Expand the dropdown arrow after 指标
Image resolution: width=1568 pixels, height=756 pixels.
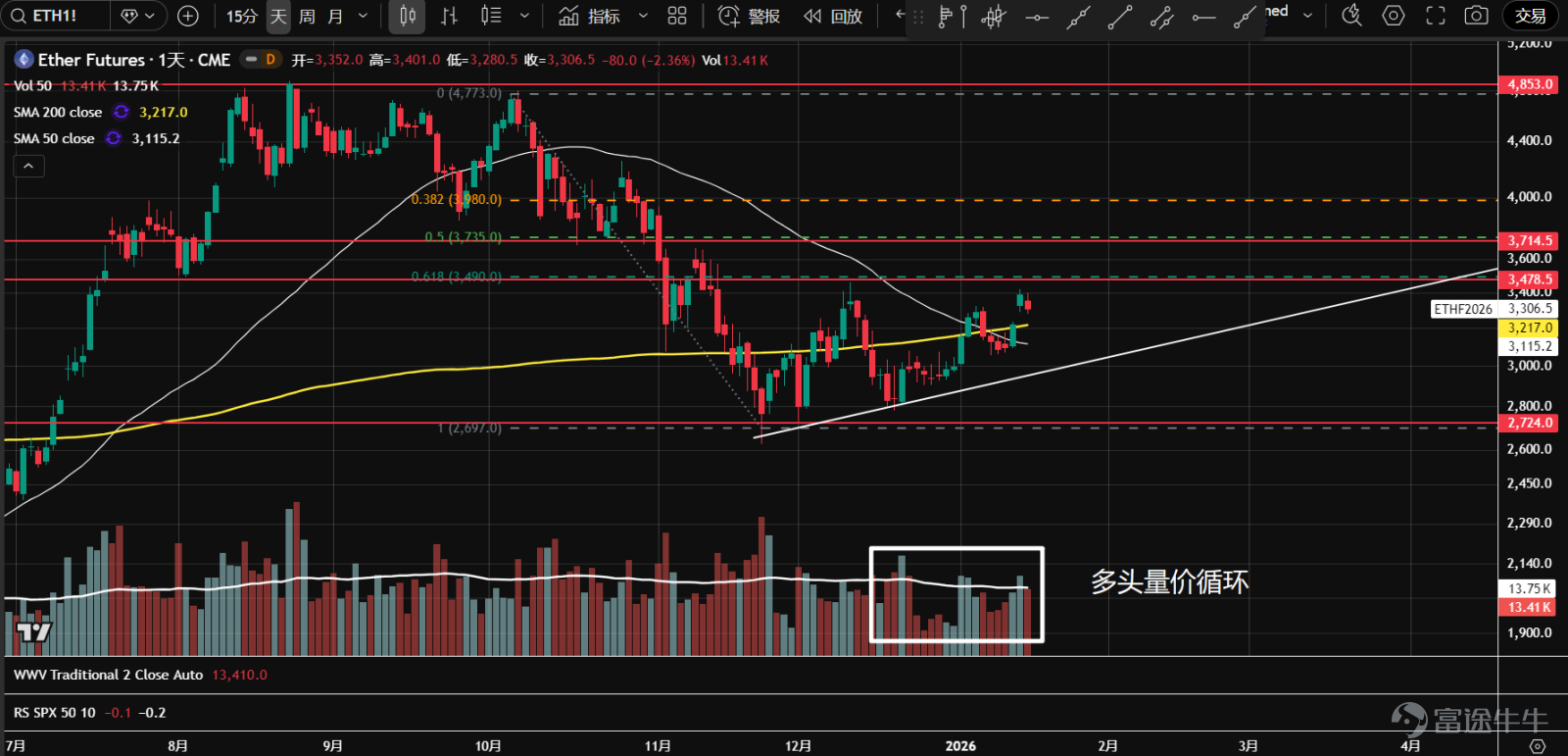[x=643, y=16]
